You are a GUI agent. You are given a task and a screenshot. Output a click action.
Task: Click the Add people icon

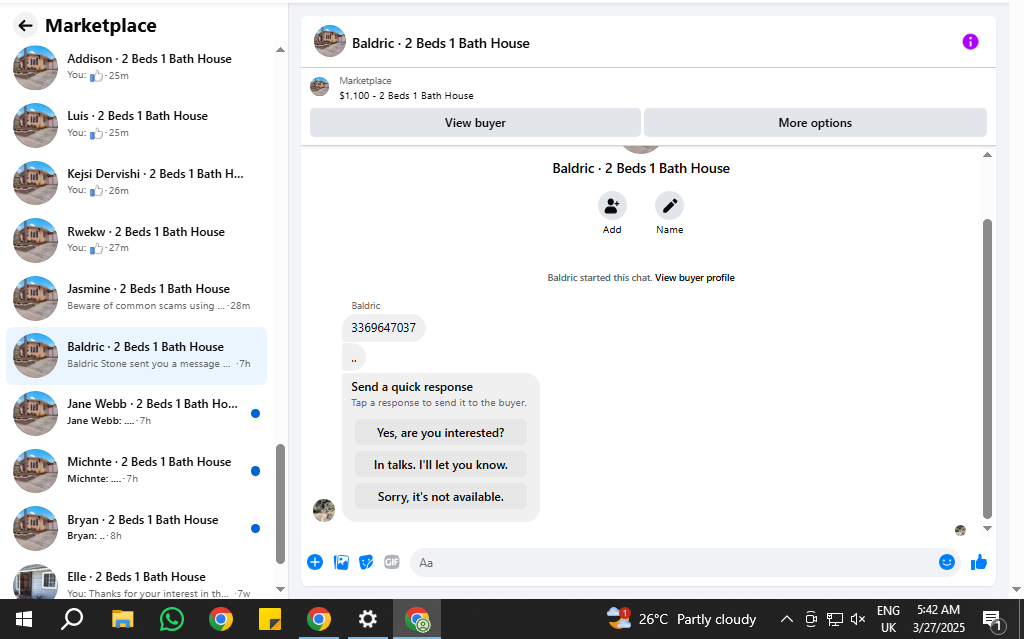click(612, 206)
